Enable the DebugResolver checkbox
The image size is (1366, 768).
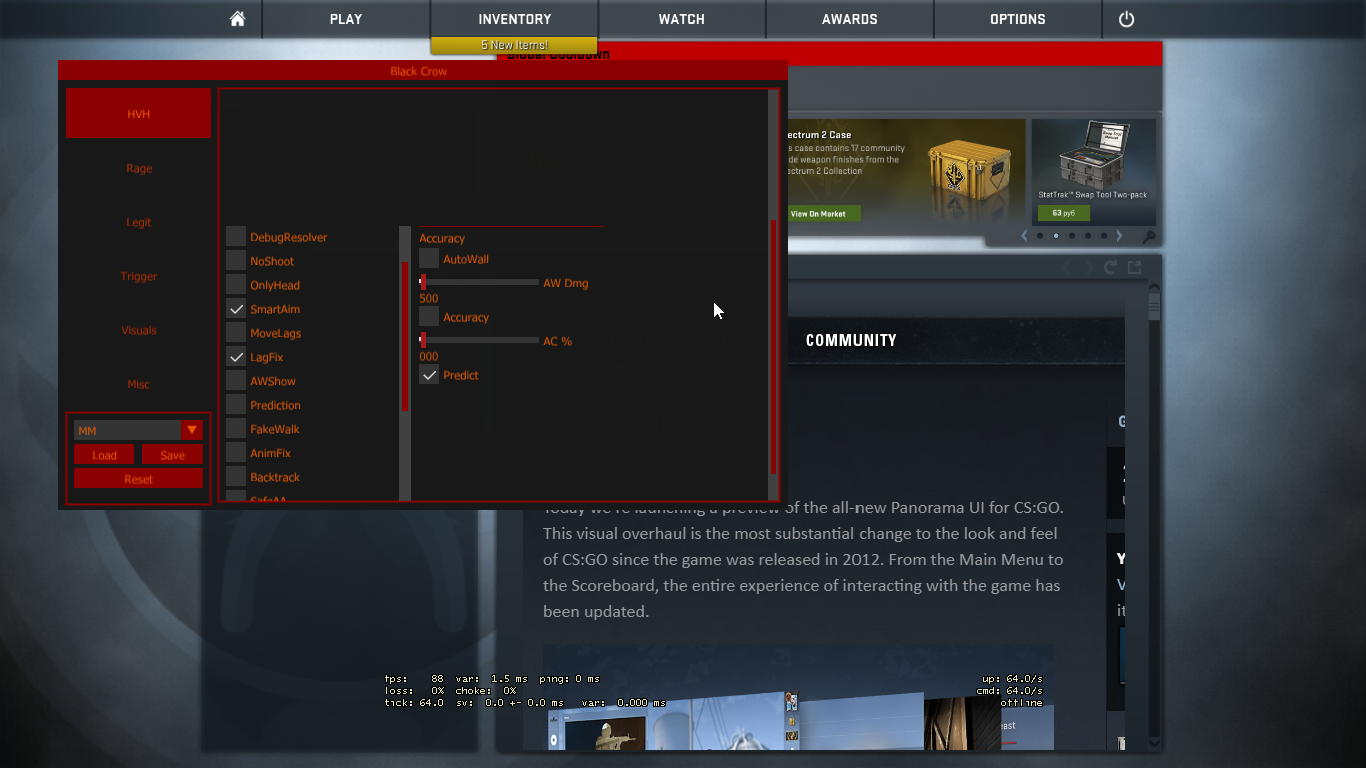(x=236, y=237)
